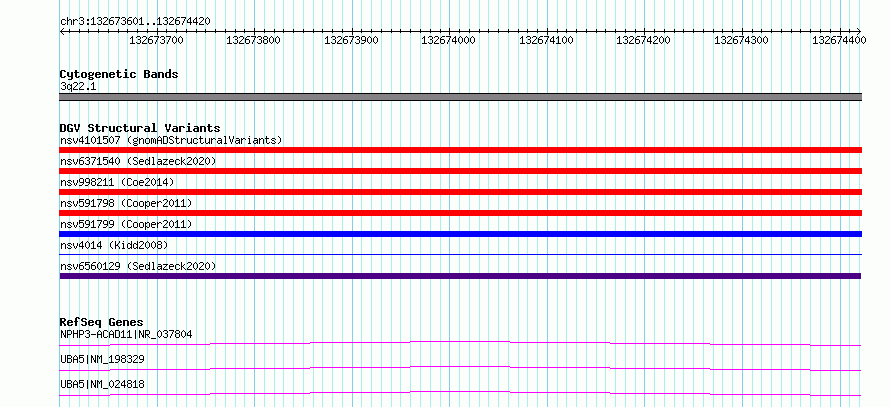Image resolution: width=890 pixels, height=407 pixels.
Task: Click ruler position 132673700
Action: [157, 40]
